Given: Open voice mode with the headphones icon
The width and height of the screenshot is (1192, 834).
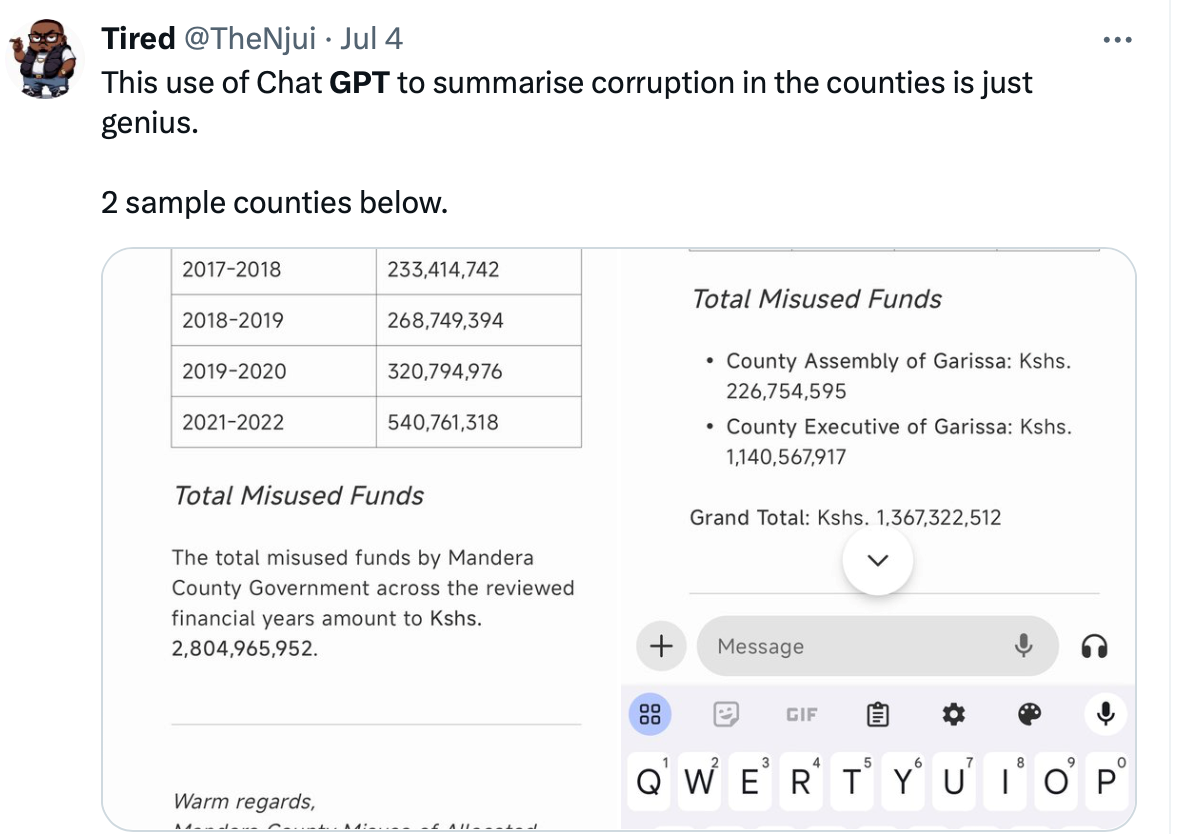Looking at the screenshot, I should click(x=1094, y=646).
